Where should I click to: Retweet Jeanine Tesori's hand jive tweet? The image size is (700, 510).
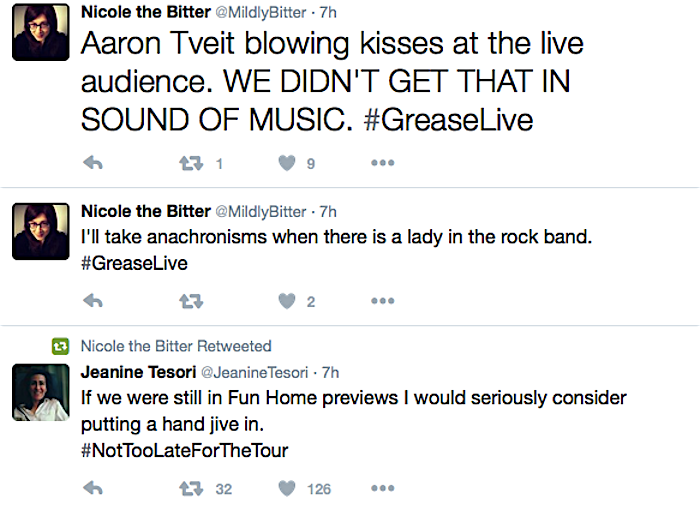coord(189,488)
